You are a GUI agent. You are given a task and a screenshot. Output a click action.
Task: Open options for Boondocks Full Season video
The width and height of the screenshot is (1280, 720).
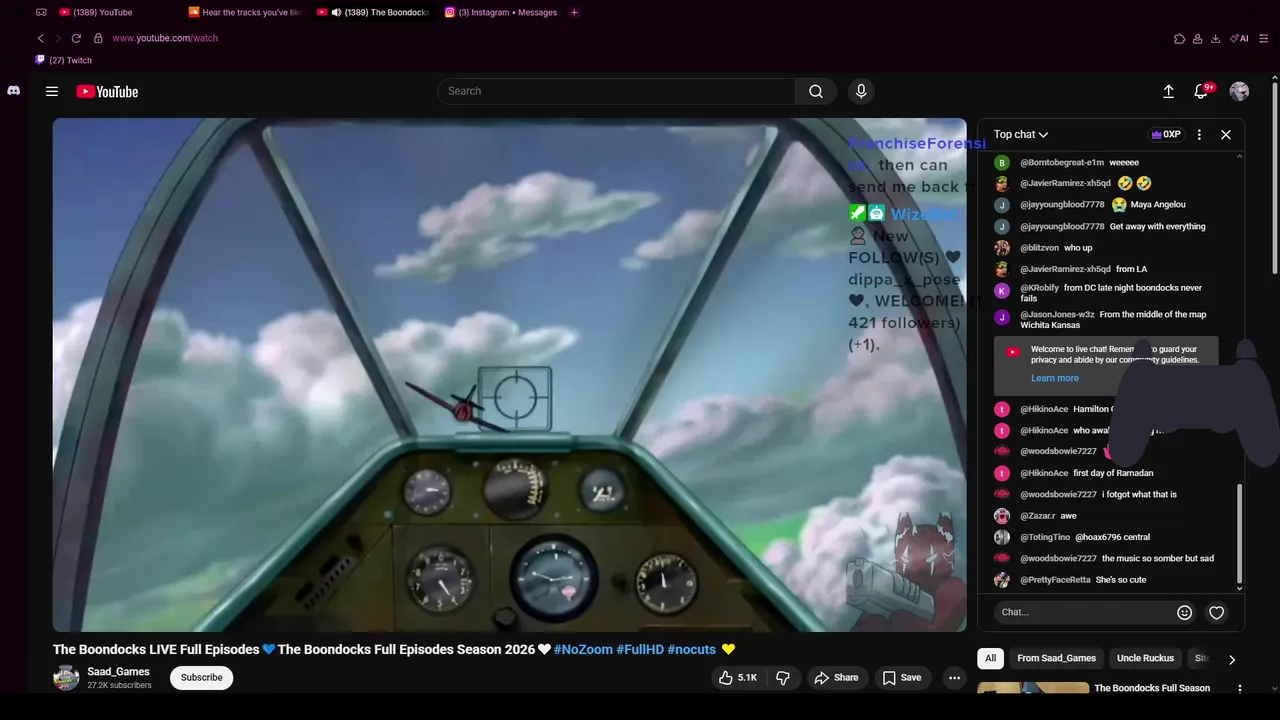[1240, 689]
